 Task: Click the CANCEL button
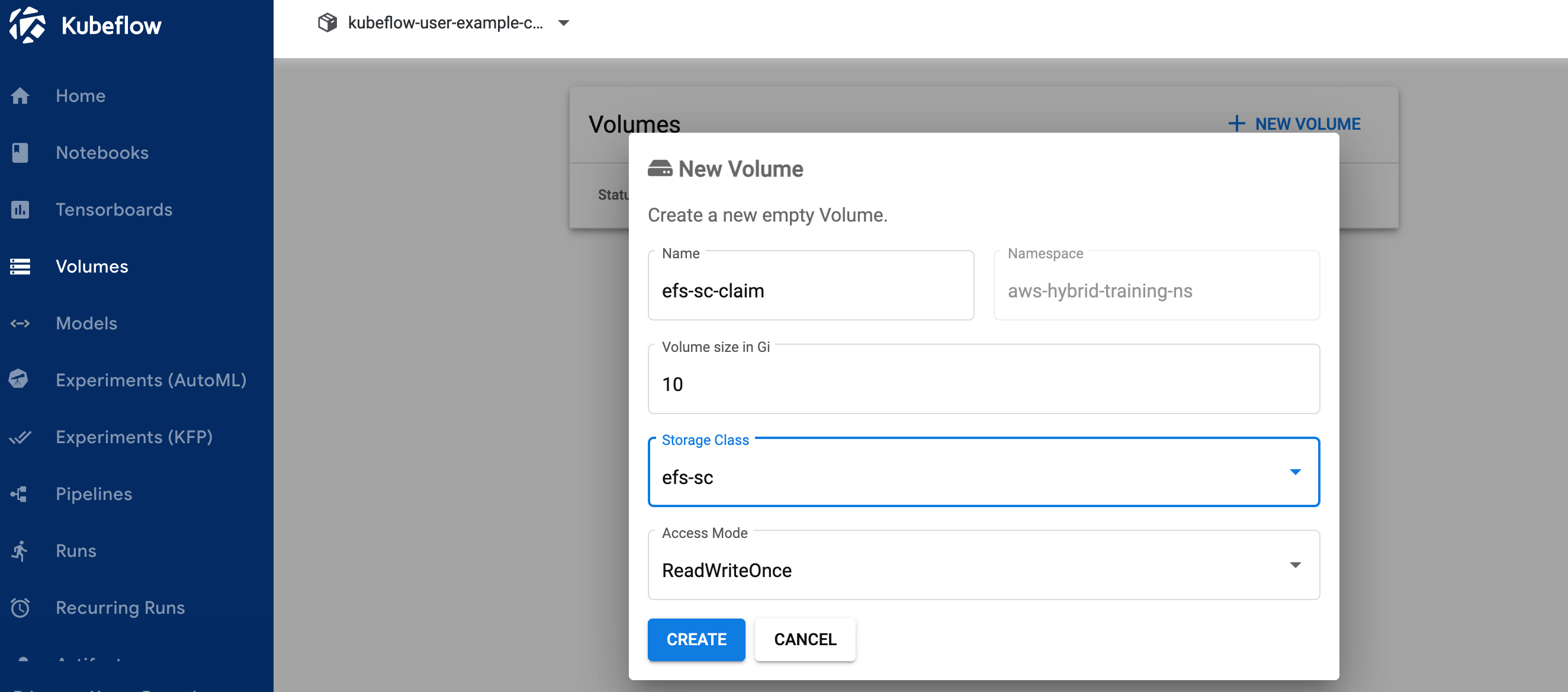point(805,639)
